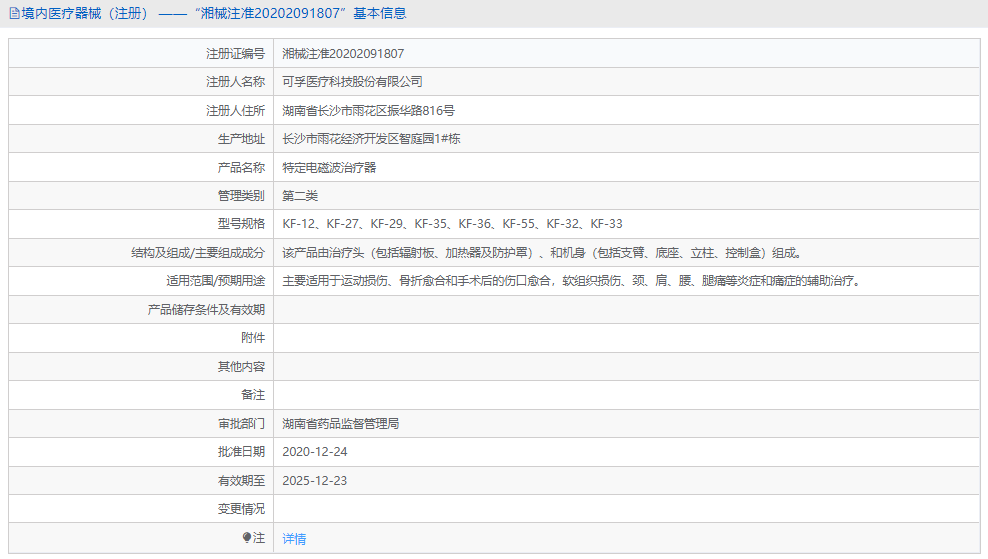Select approval date 2020-12-24
988x559 pixels.
314,452
